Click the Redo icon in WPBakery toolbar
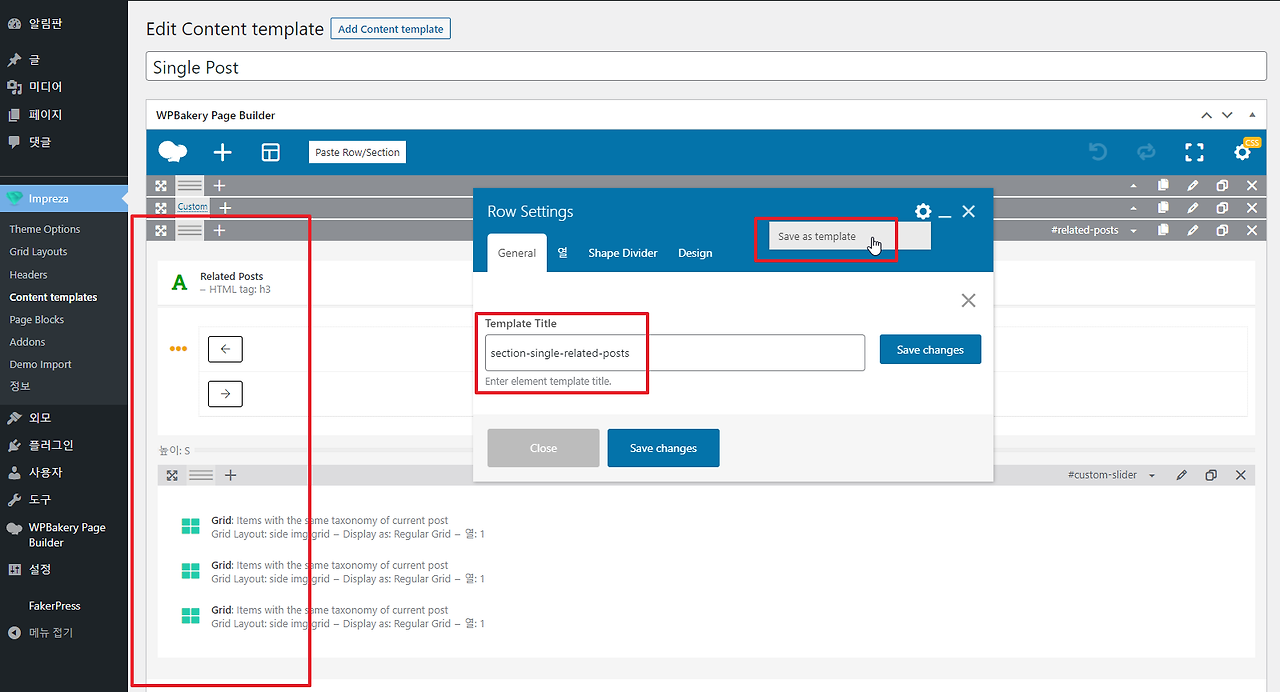Screen dimensions: 1280x692 point(1146,152)
